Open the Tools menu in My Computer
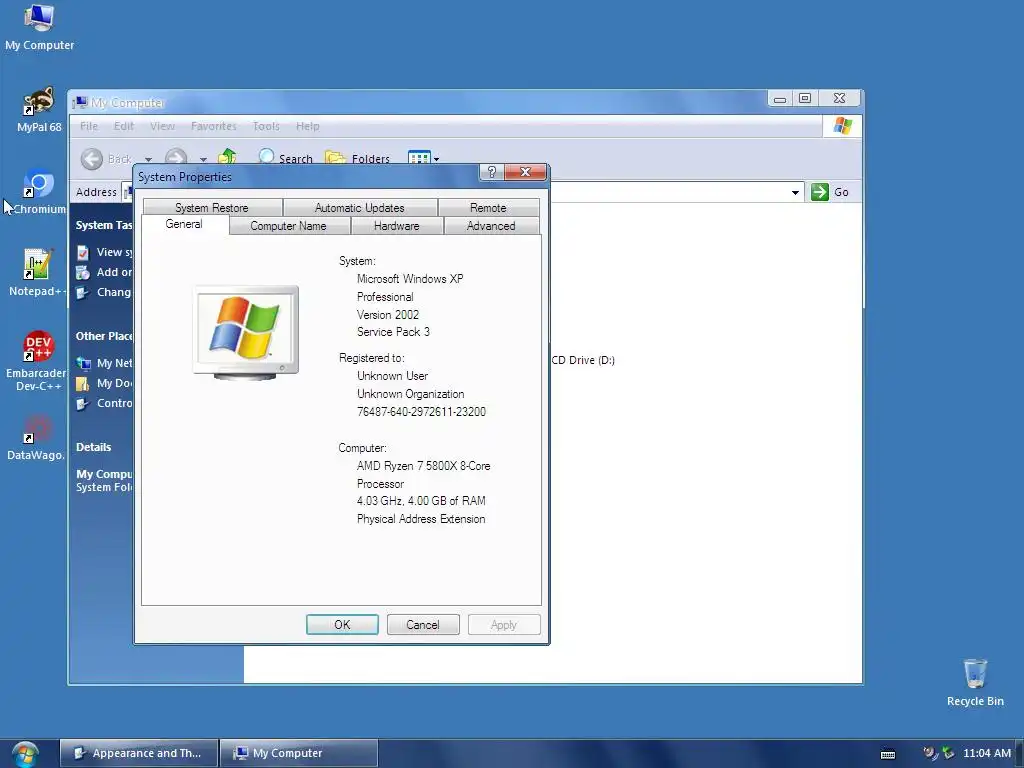The height and width of the screenshot is (768, 1024). coord(266,126)
